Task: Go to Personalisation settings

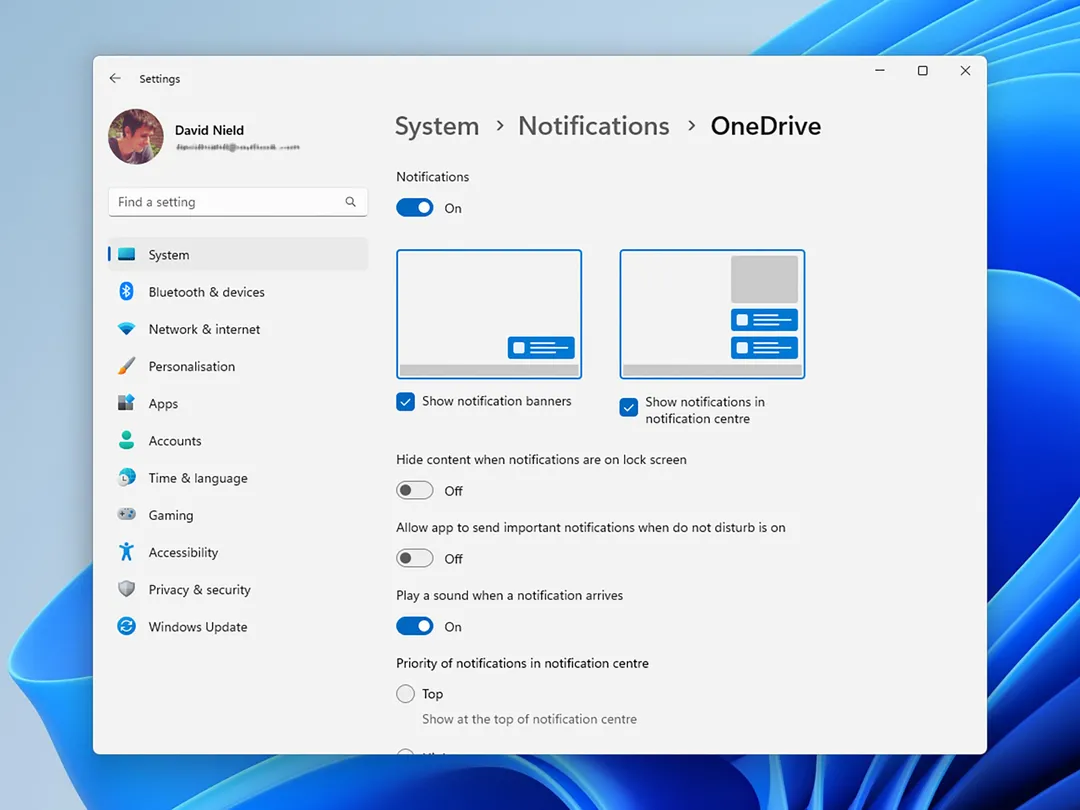Action: point(238,366)
